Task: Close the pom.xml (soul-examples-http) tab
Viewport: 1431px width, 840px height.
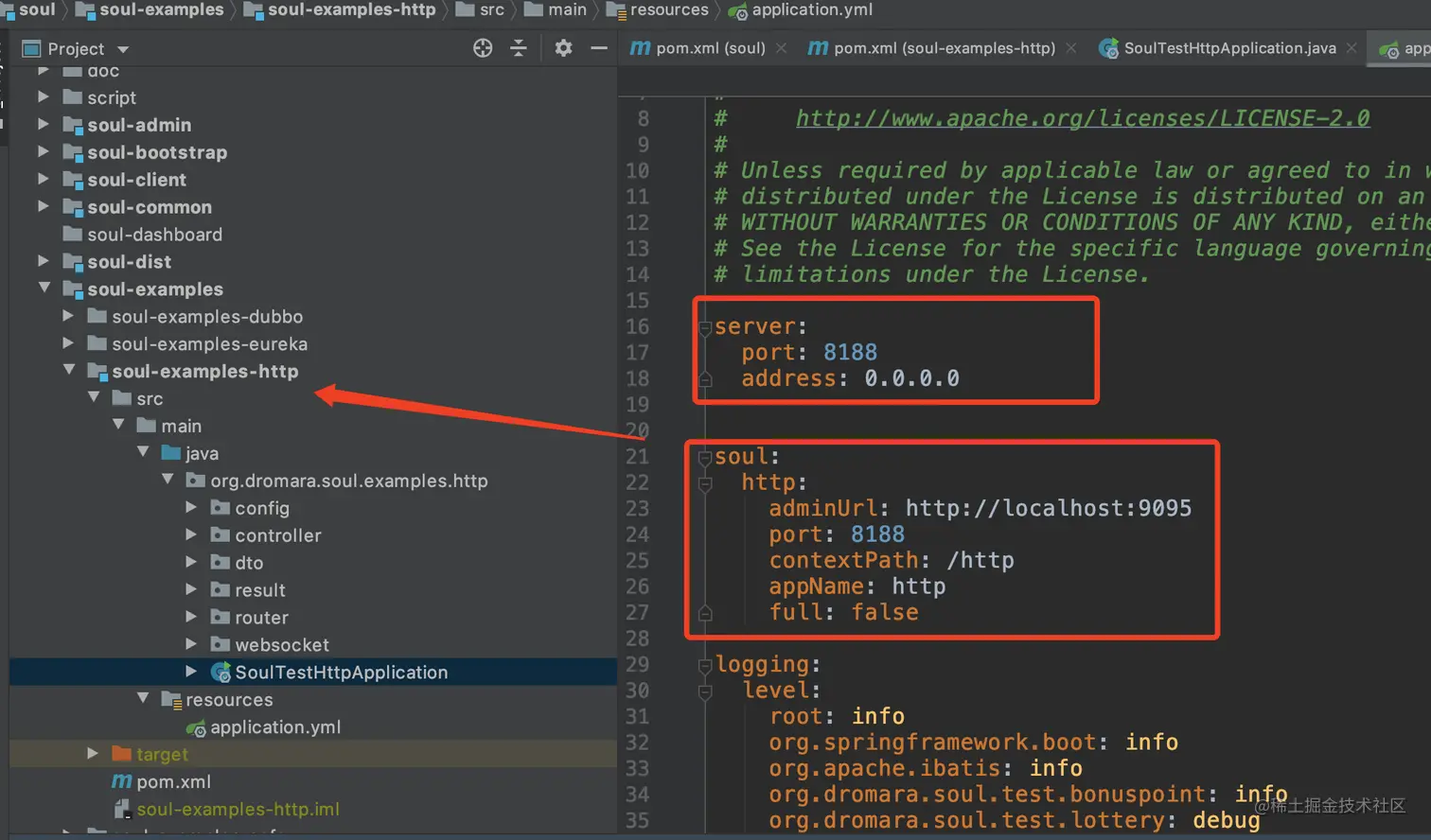Action: [1070, 48]
